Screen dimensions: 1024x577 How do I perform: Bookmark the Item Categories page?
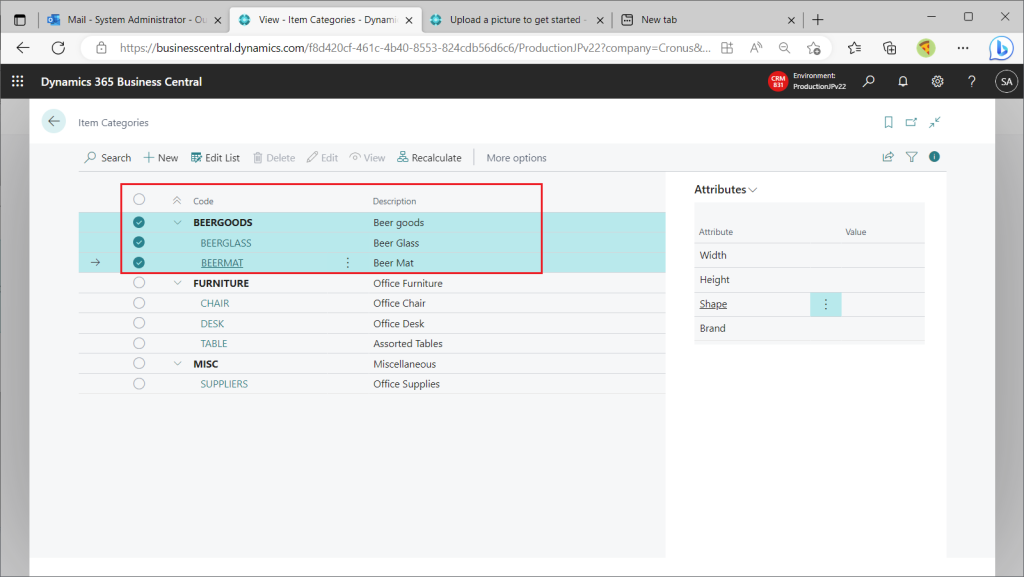(x=888, y=122)
